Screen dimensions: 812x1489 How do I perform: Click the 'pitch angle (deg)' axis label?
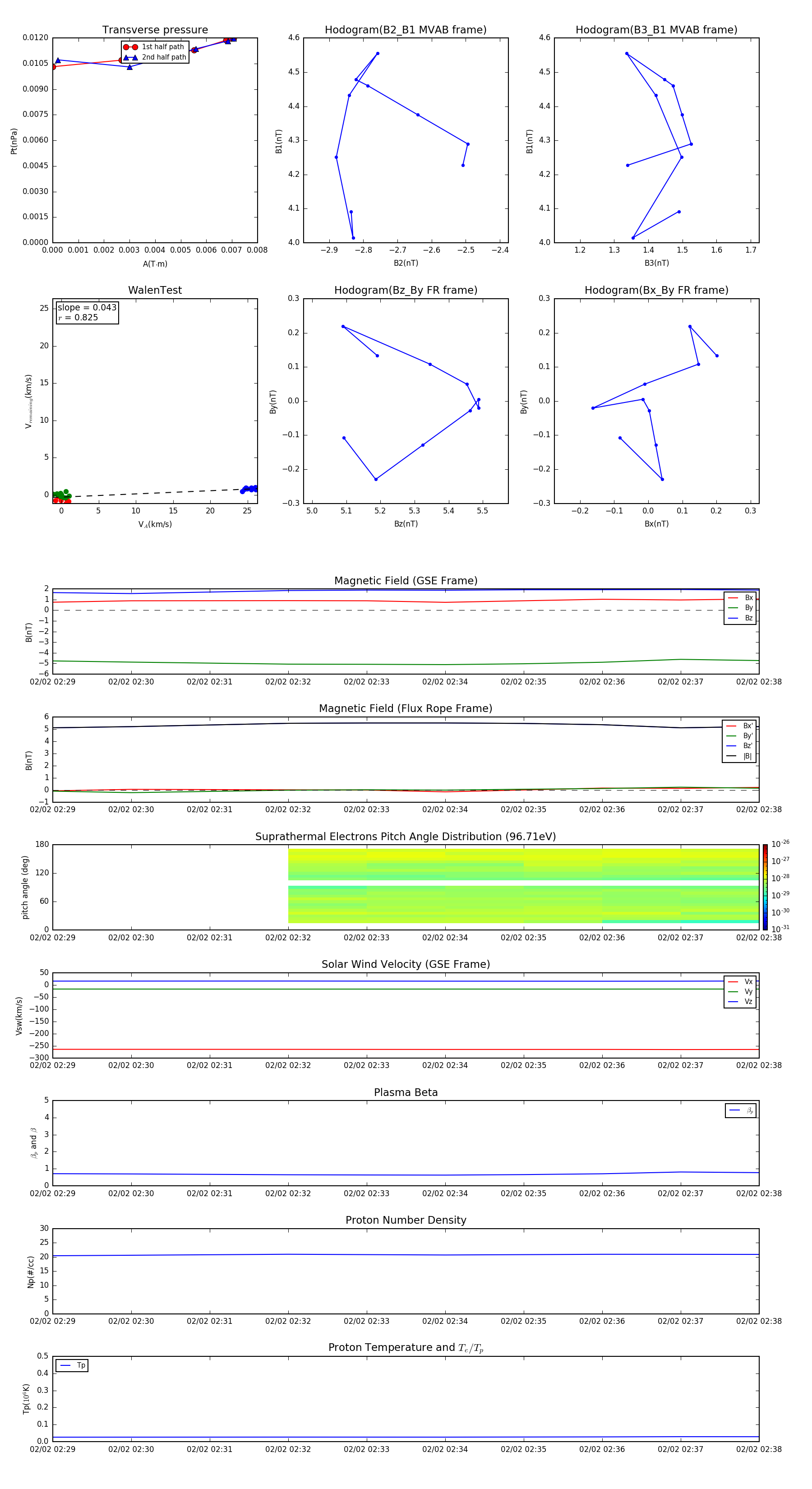[25, 887]
